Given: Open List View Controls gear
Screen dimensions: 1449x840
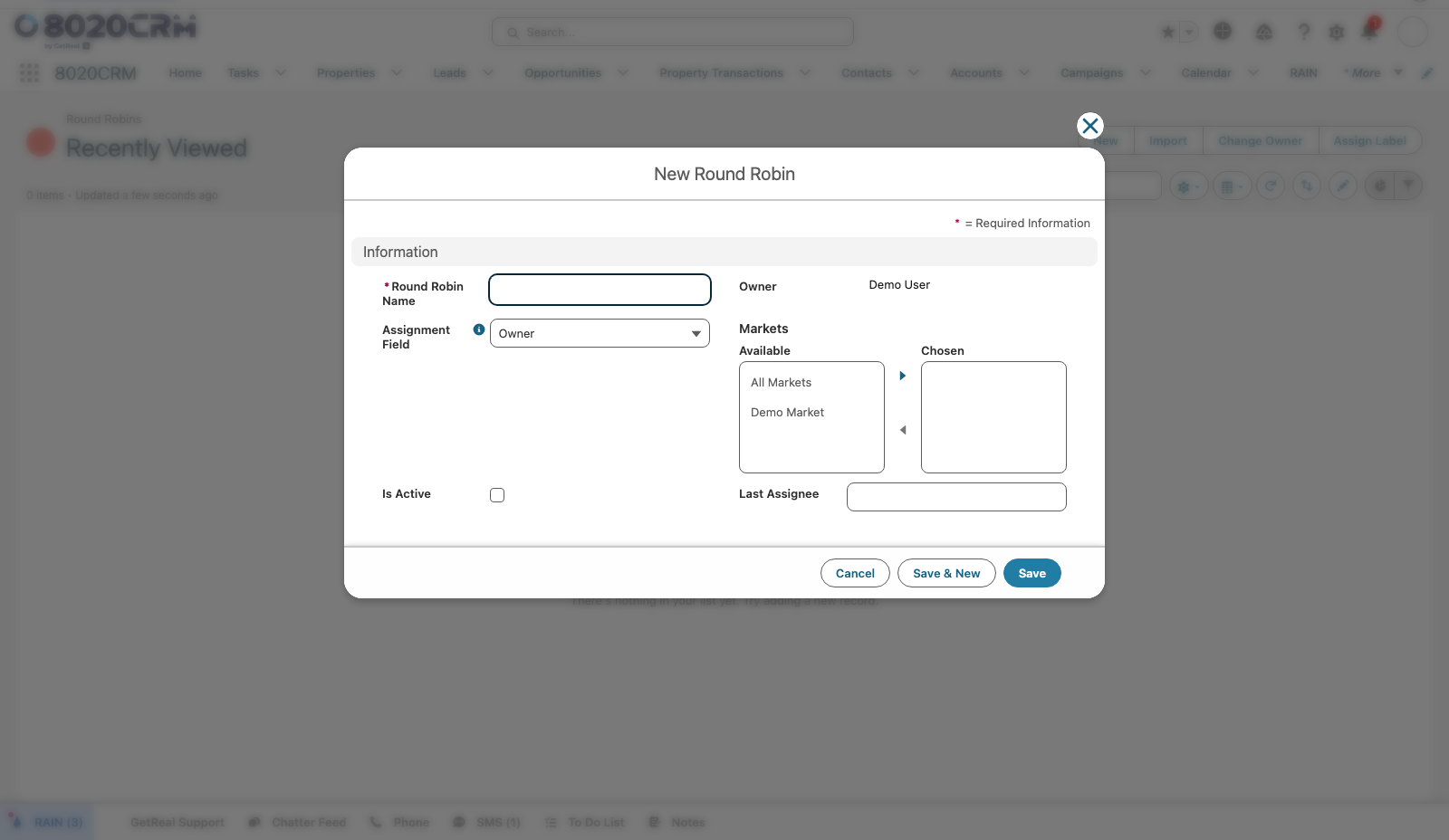Looking at the screenshot, I should (x=1186, y=186).
